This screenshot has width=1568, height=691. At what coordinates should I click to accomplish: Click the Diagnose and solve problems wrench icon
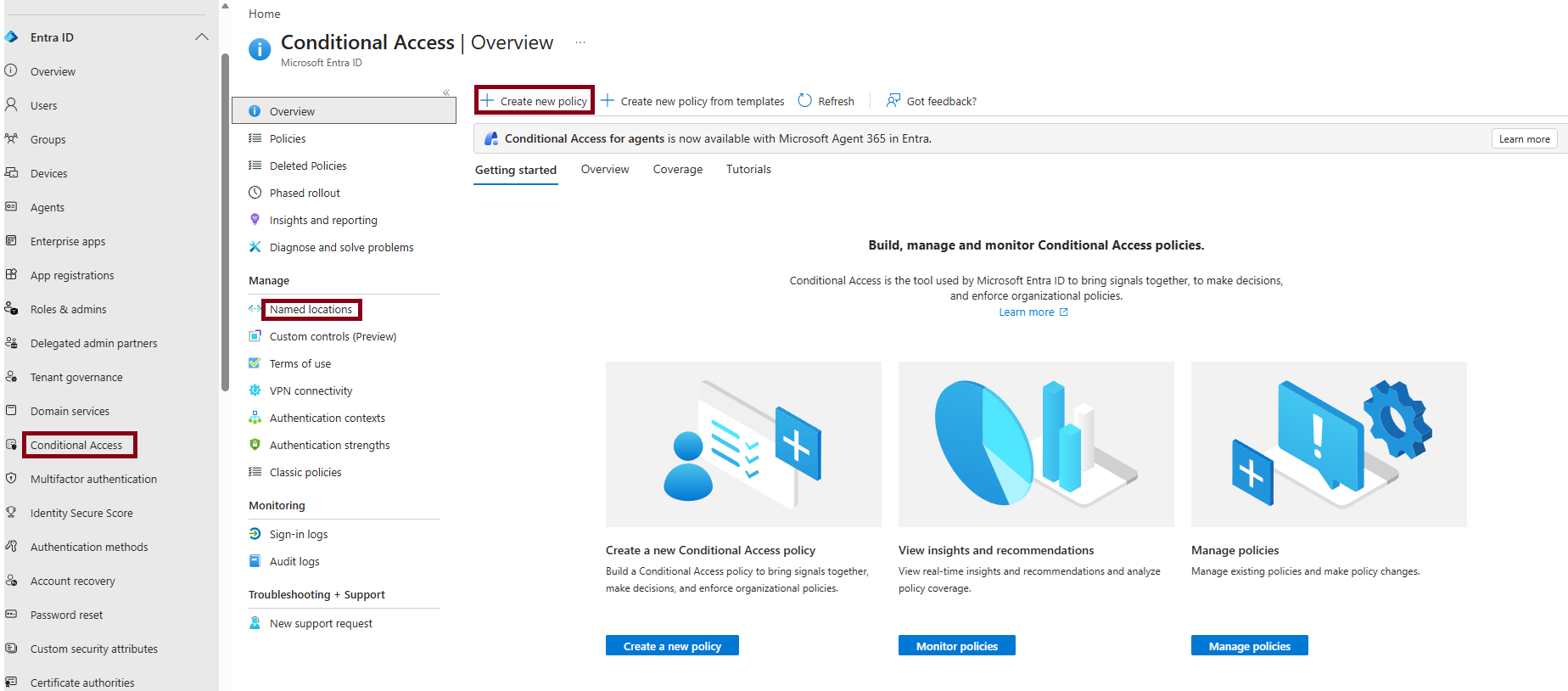point(255,247)
